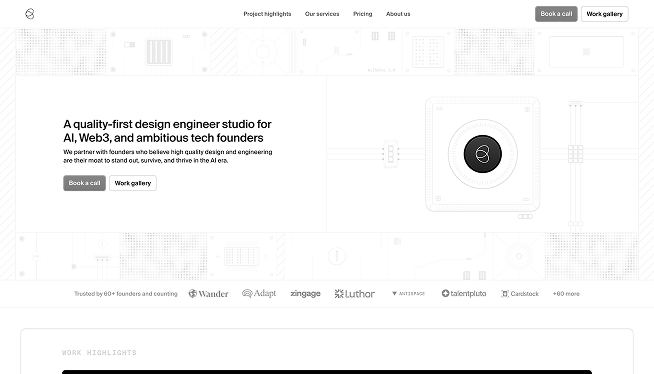Open the About us nav link
654x374 pixels.
398,14
